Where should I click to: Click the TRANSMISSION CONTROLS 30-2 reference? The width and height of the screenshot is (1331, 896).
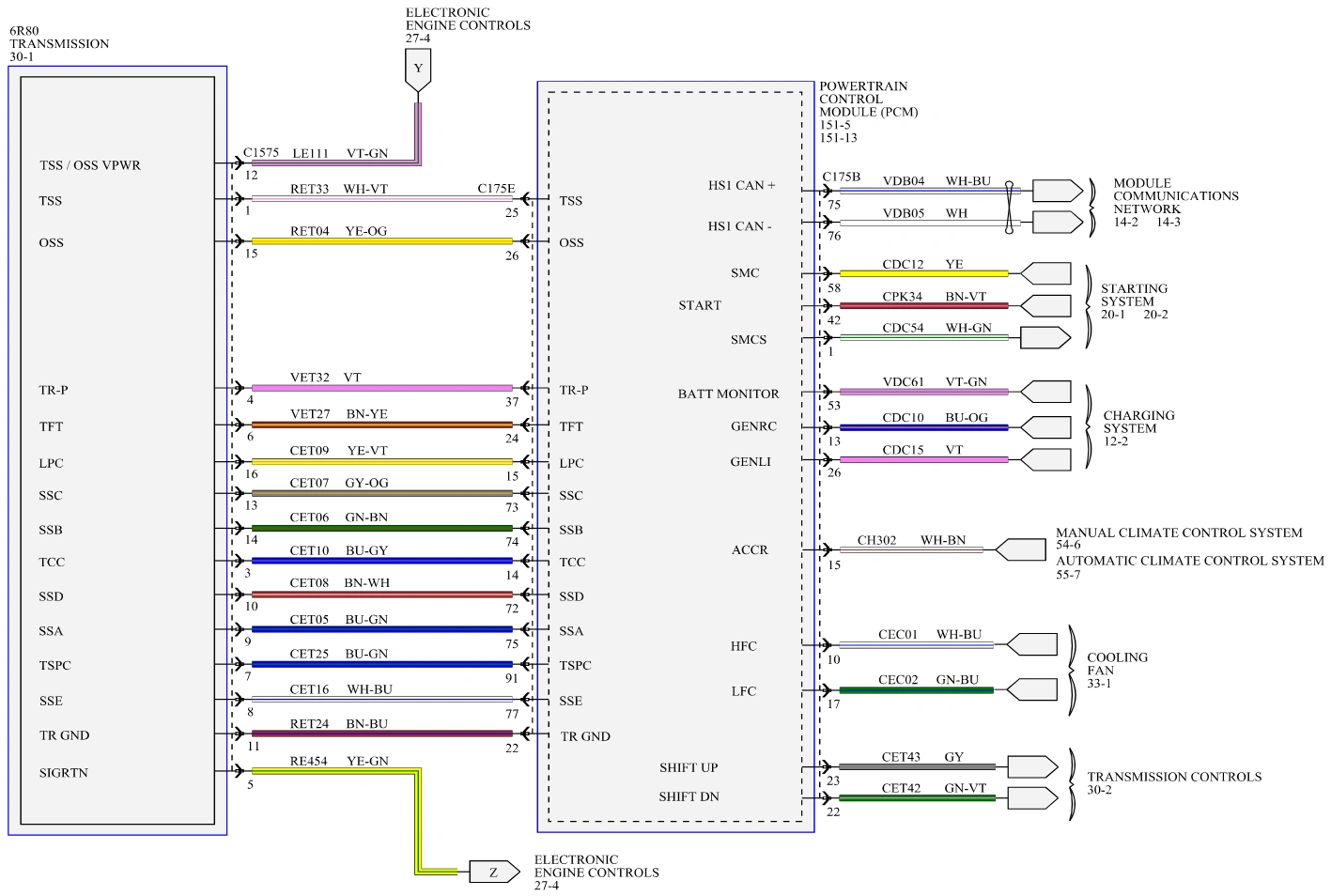pos(1174,783)
